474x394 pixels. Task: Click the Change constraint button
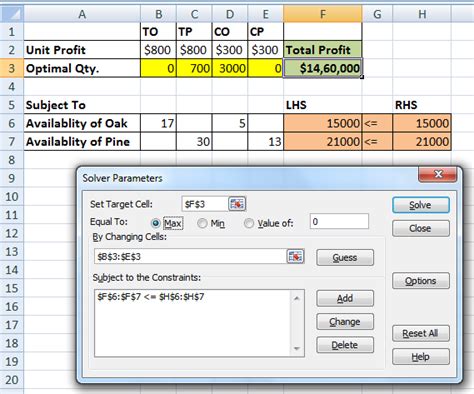tap(345, 322)
